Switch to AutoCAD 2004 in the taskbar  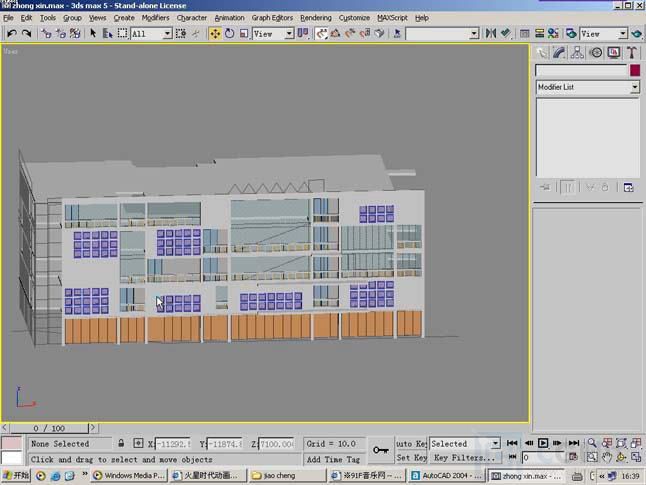(x=447, y=476)
